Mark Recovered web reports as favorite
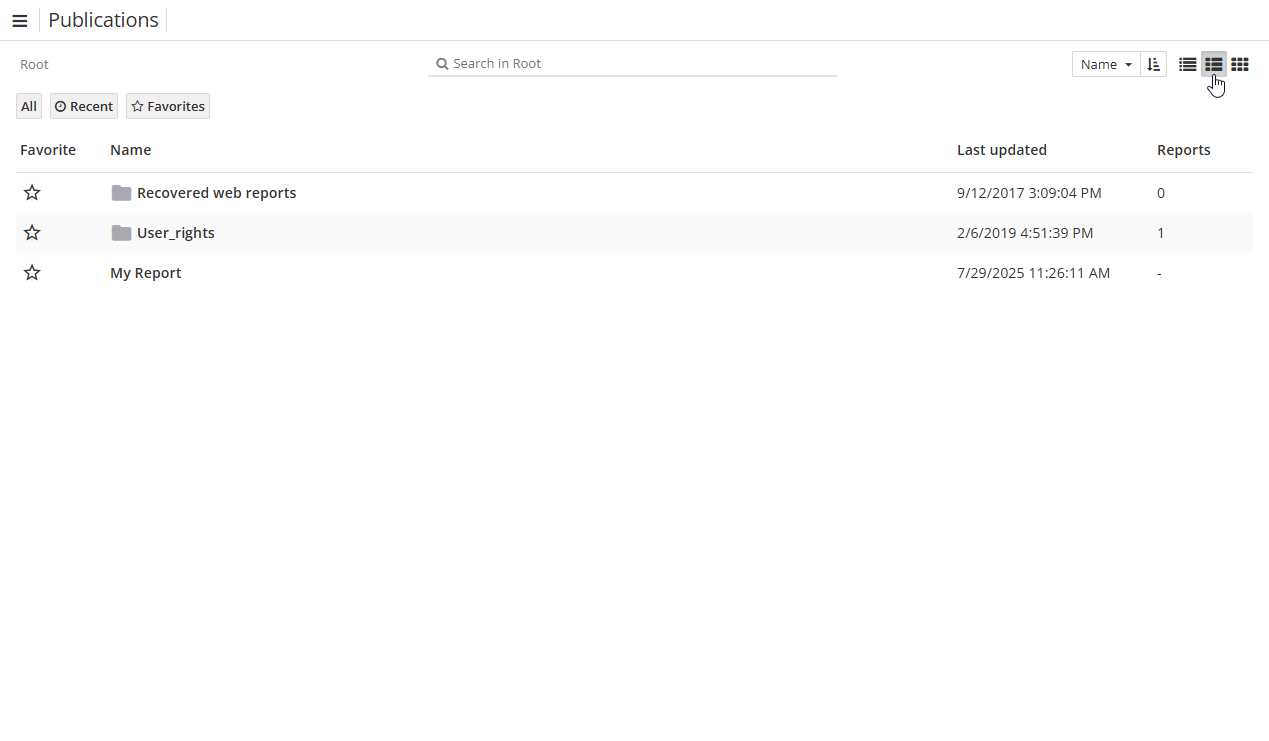 tap(32, 193)
